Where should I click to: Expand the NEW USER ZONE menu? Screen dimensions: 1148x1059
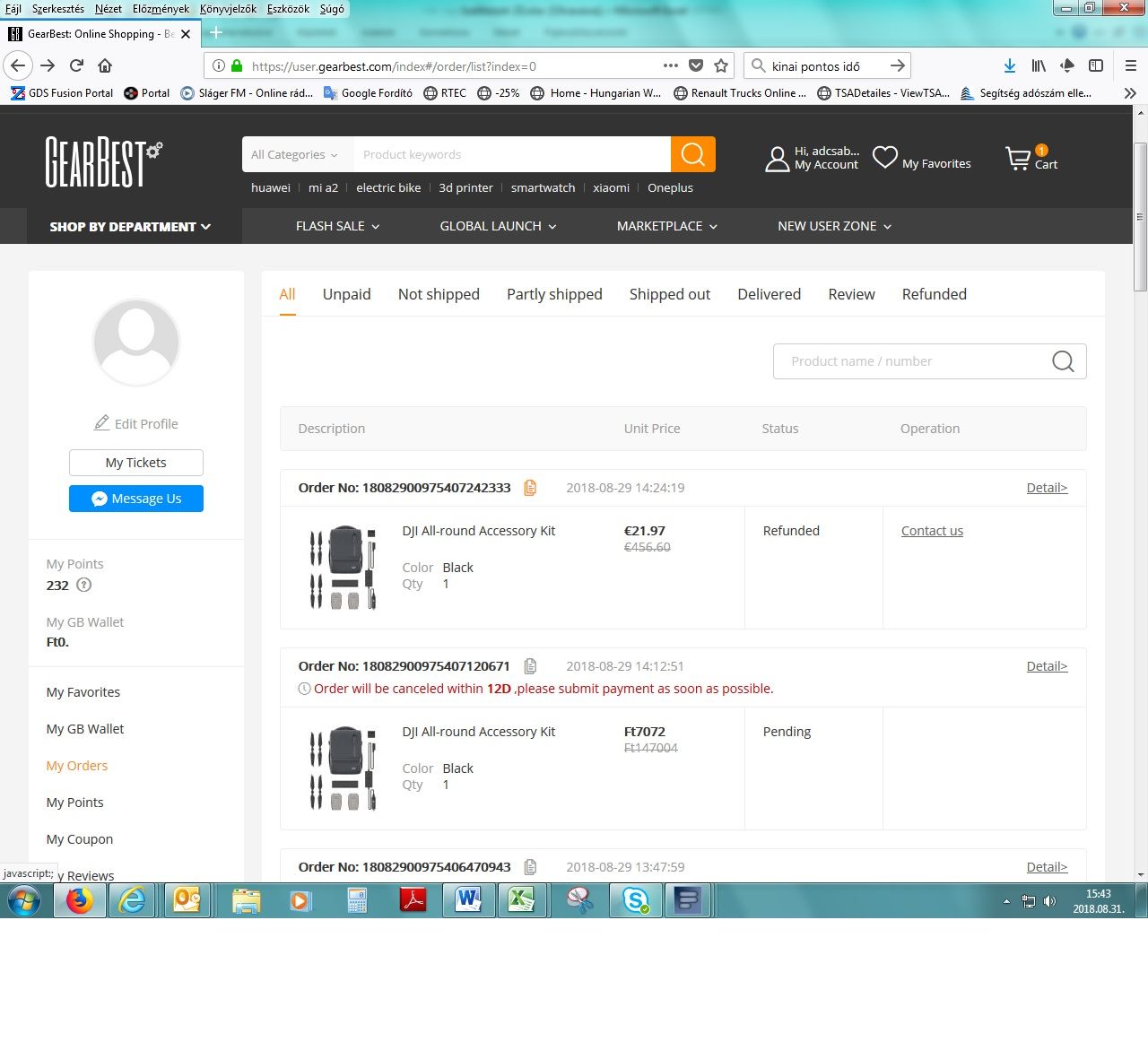pos(835,226)
